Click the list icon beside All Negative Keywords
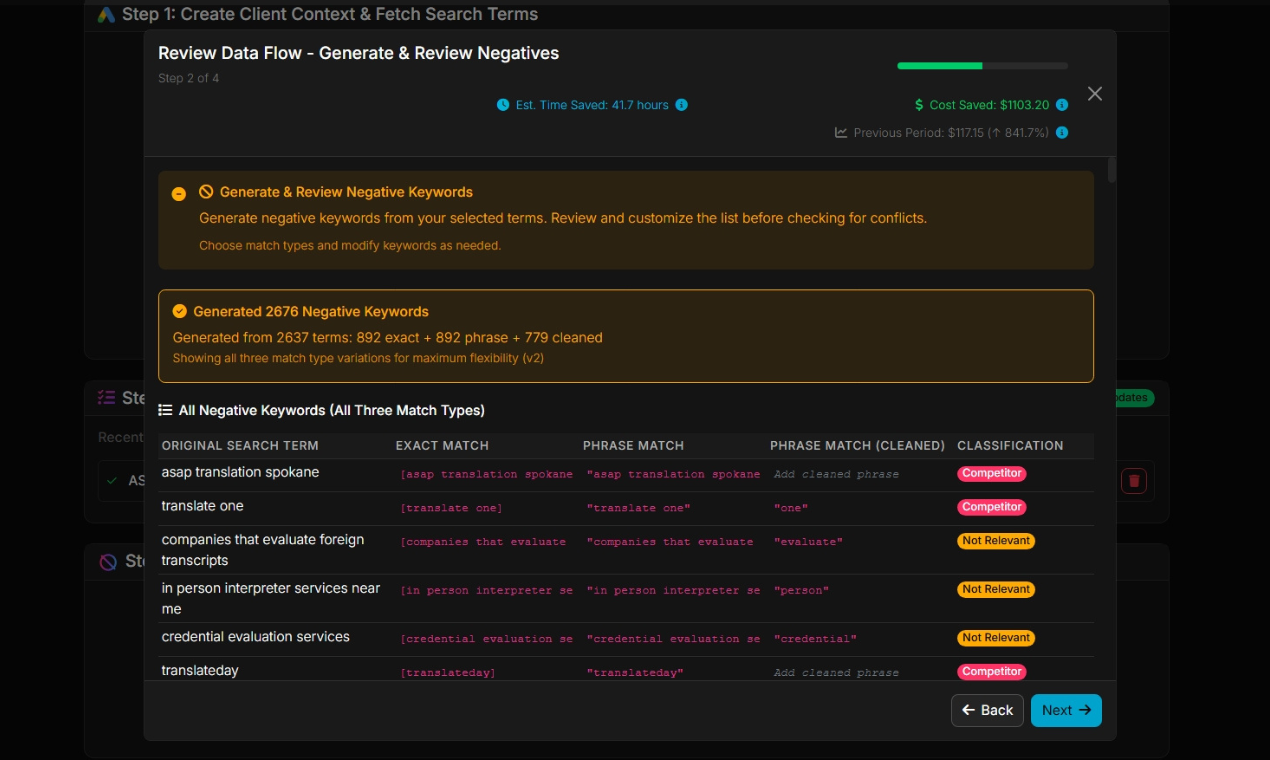The height and width of the screenshot is (760, 1270). pyautogui.click(x=166, y=410)
